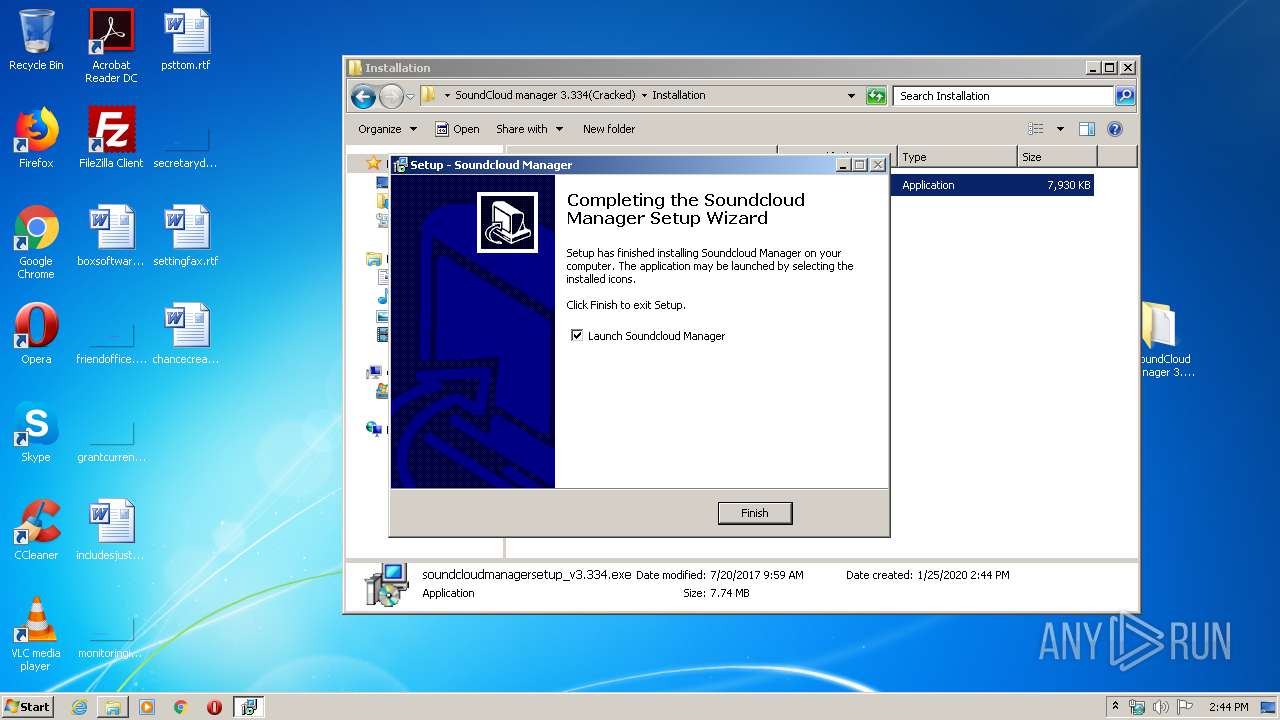The width and height of the screenshot is (1280, 720).
Task: Select the settingfax.rtf desktop file
Action: [x=186, y=236]
